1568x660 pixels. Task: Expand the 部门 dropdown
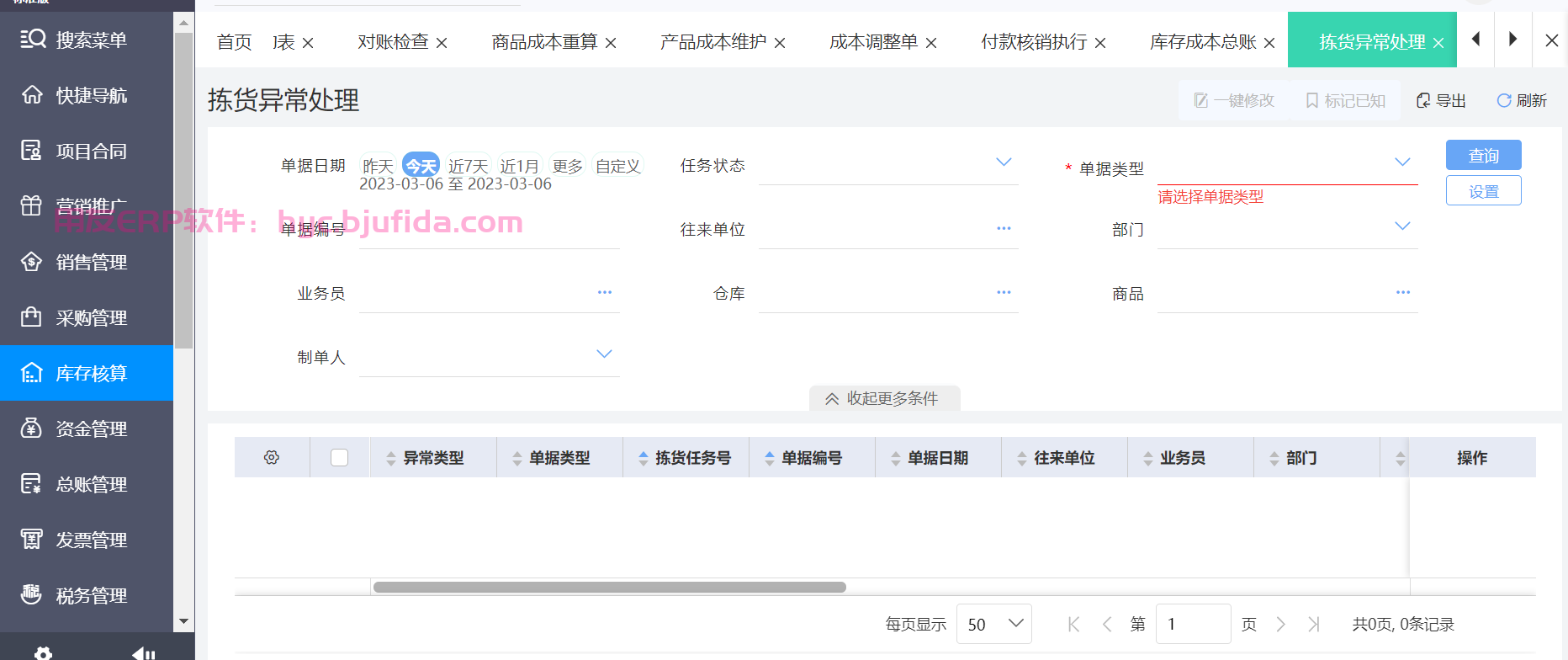(1402, 226)
